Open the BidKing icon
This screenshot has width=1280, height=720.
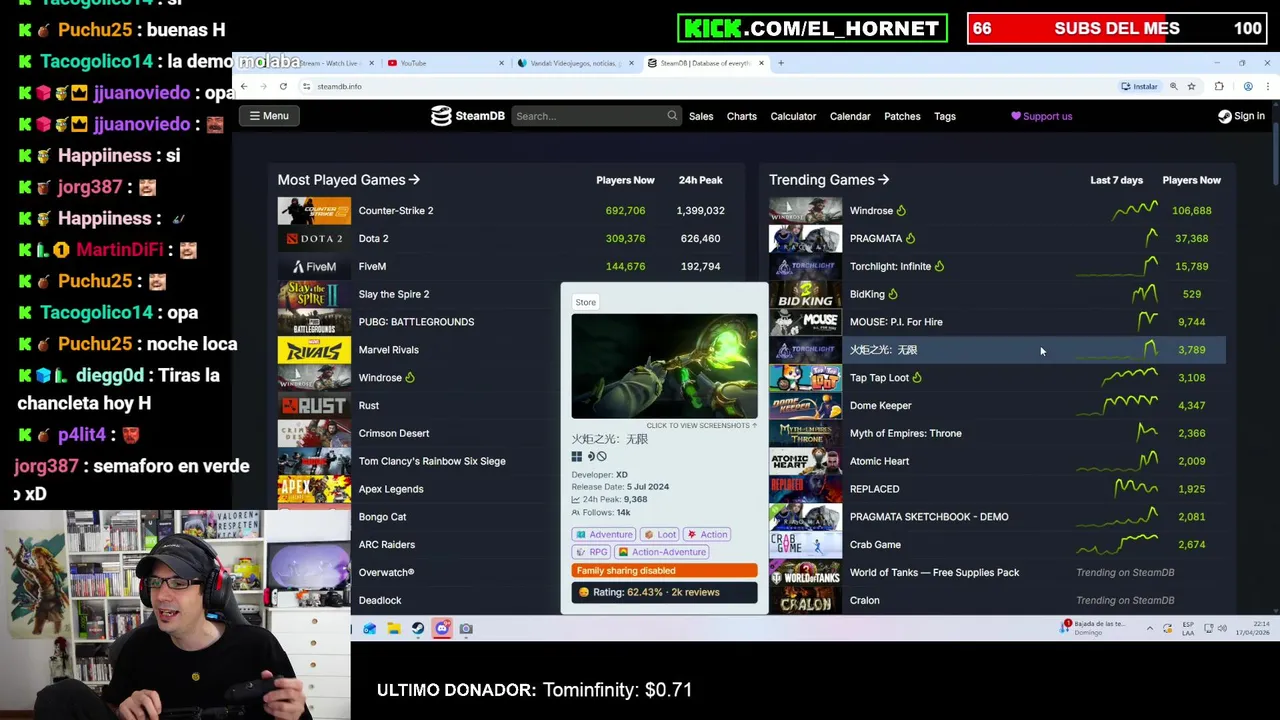(x=805, y=294)
